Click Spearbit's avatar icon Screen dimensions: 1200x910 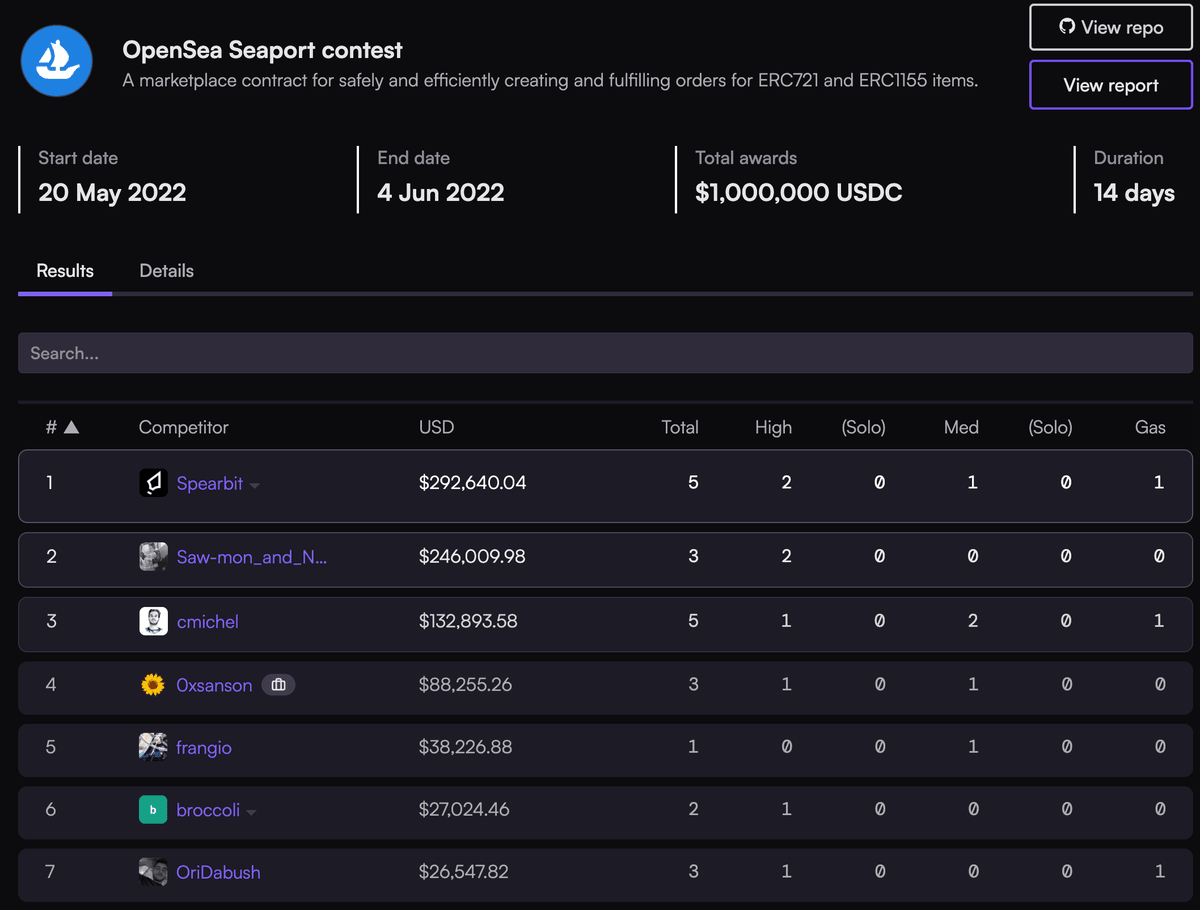(x=153, y=484)
